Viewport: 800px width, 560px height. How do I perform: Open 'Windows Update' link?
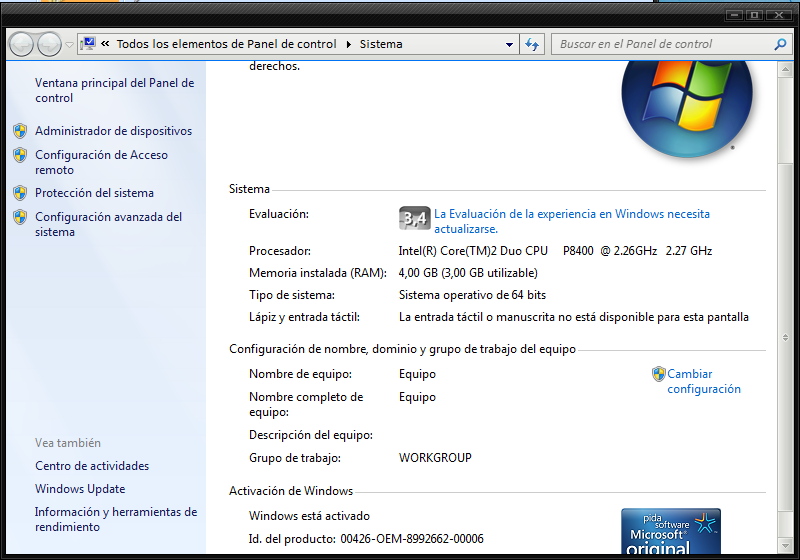click(80, 489)
